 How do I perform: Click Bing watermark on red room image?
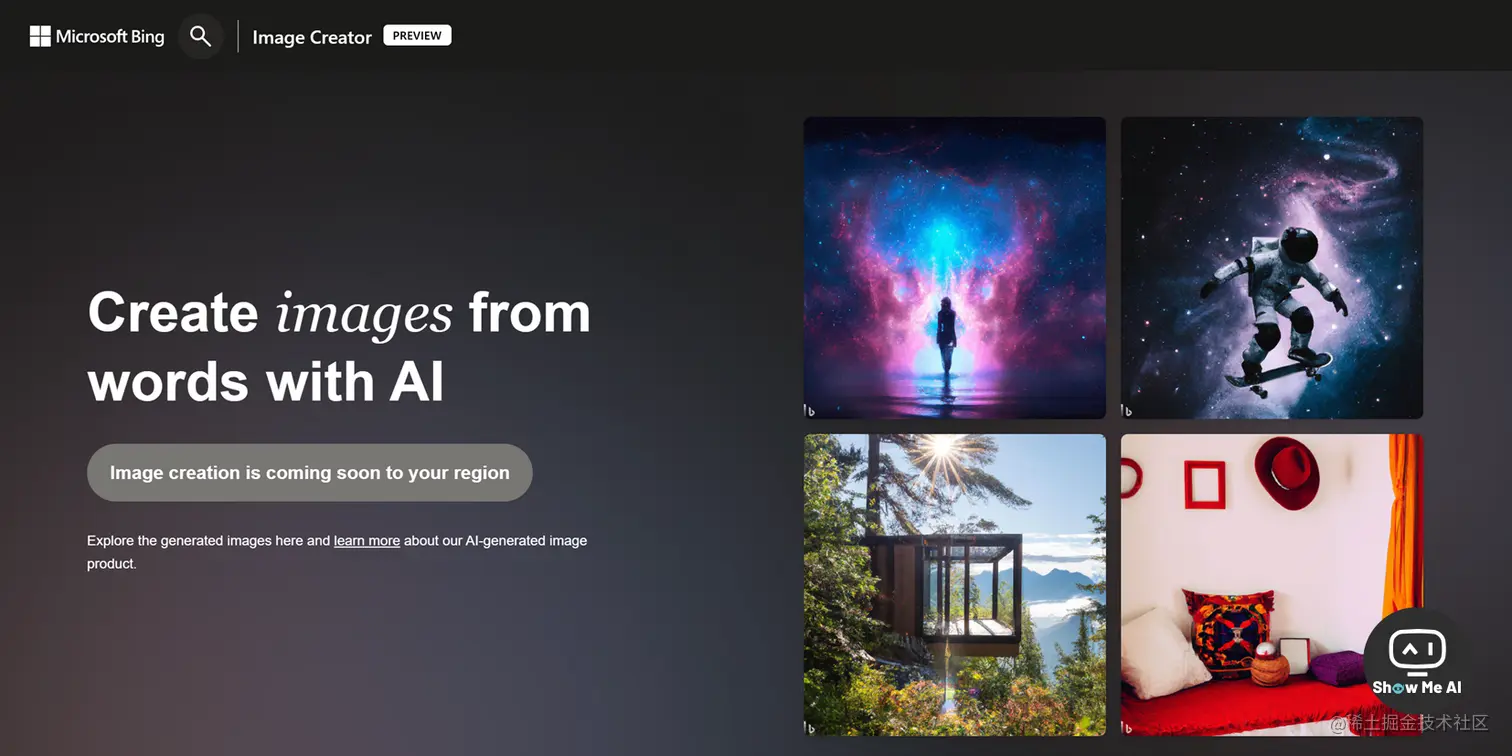[x=1127, y=727]
